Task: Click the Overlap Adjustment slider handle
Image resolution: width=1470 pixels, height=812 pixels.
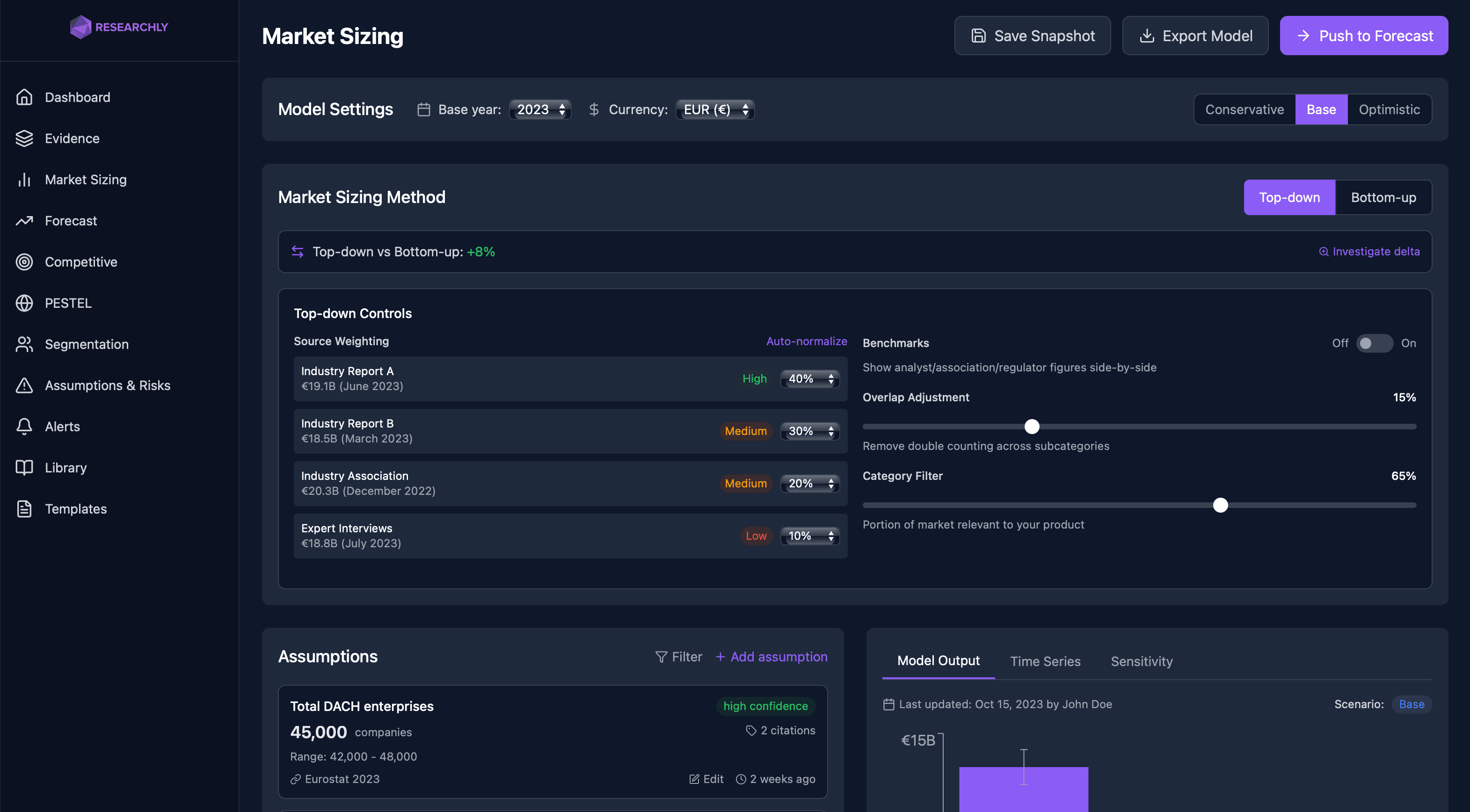Action: [1032, 426]
